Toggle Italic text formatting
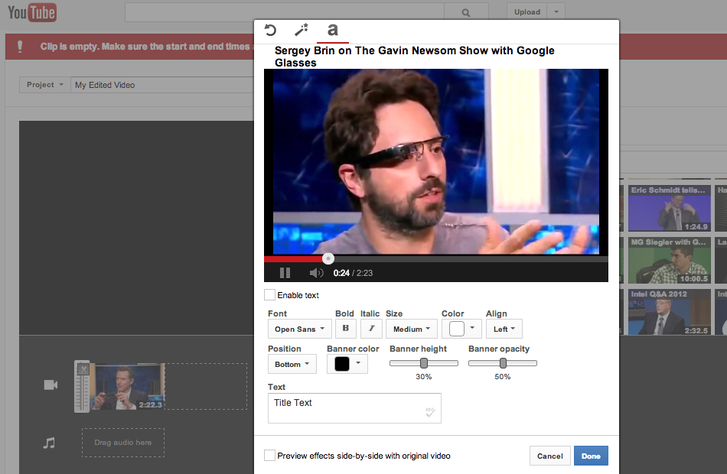 [371, 328]
